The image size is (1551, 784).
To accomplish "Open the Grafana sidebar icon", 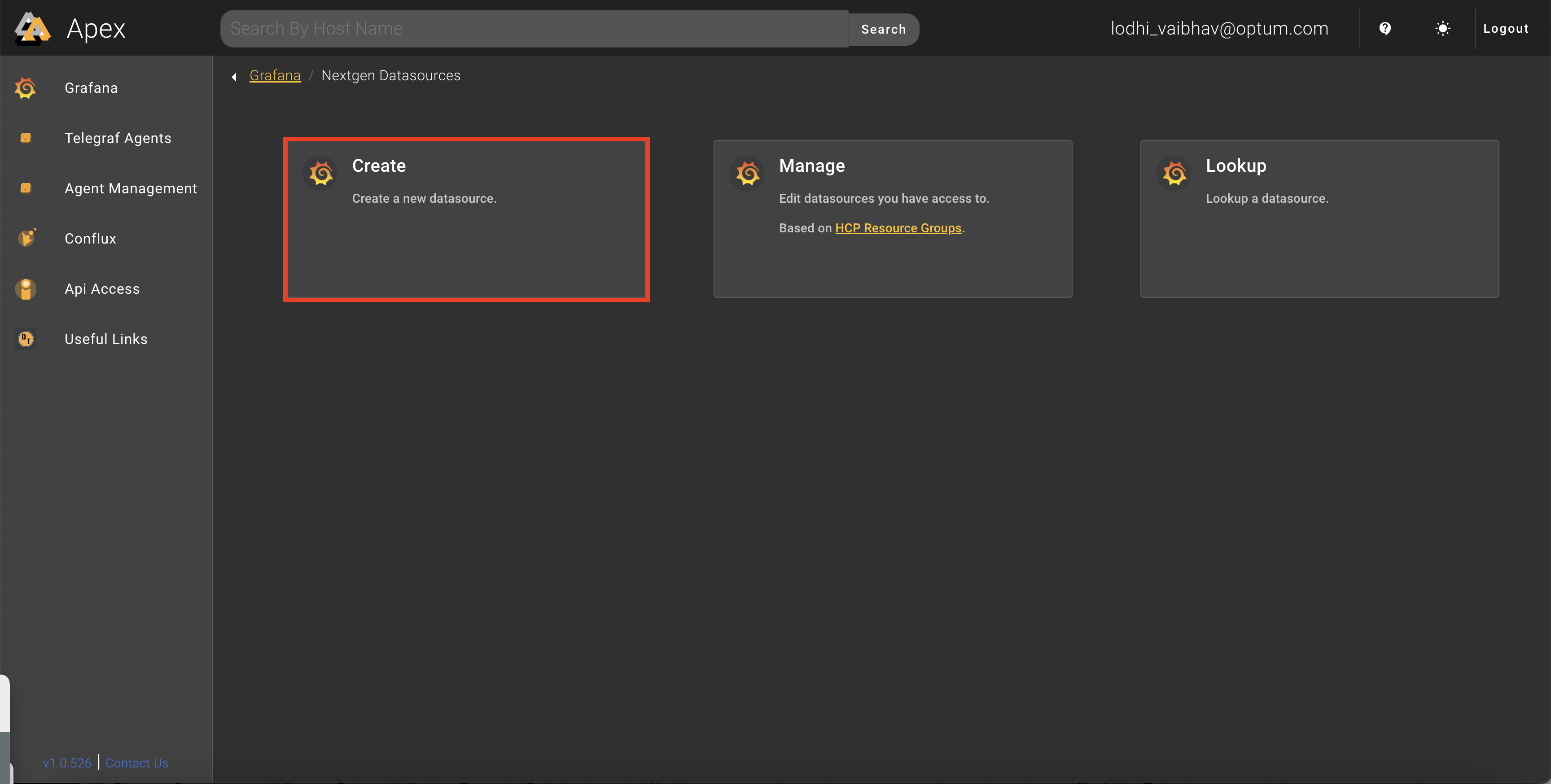I will [25, 88].
